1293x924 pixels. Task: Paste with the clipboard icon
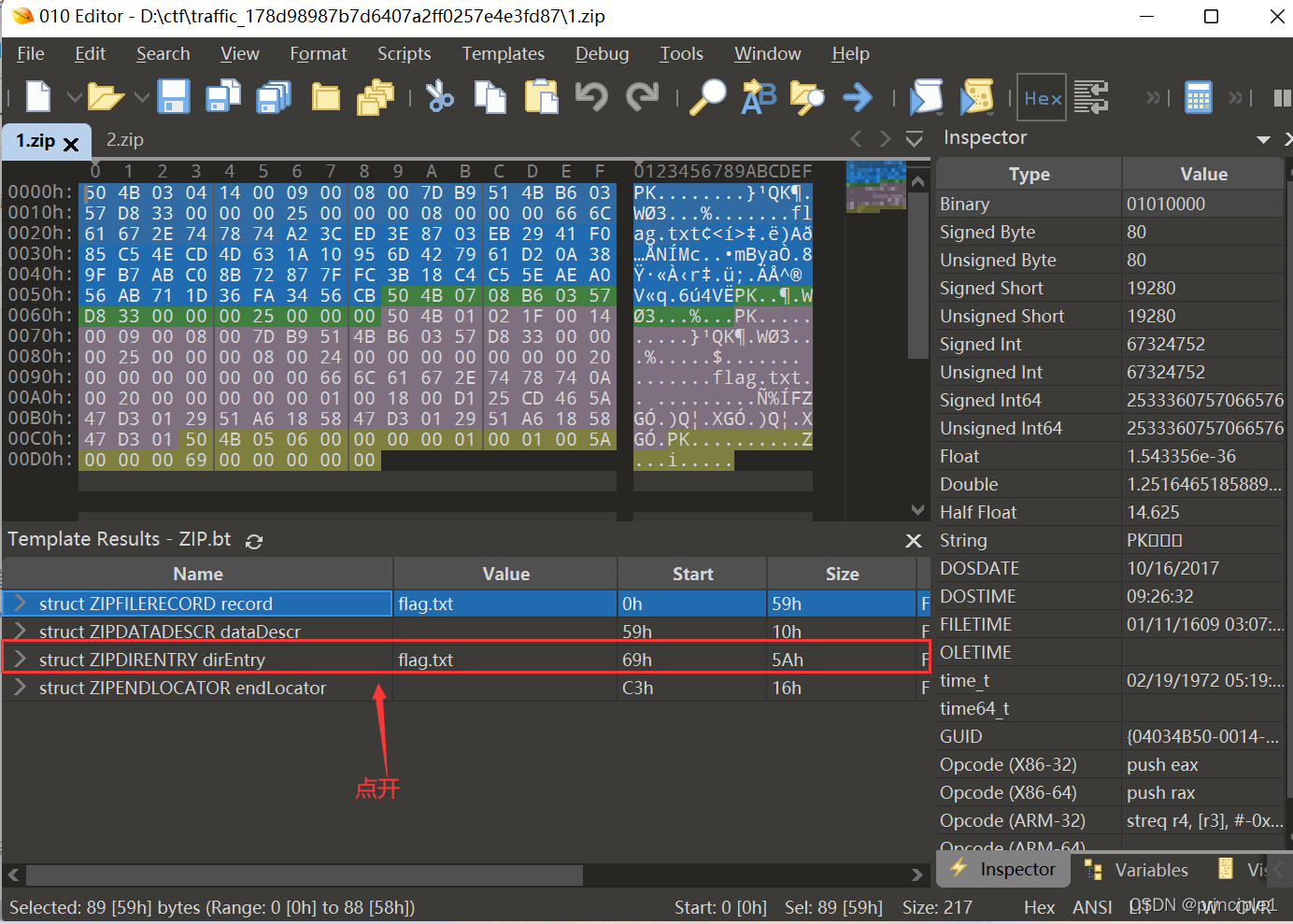[x=541, y=96]
